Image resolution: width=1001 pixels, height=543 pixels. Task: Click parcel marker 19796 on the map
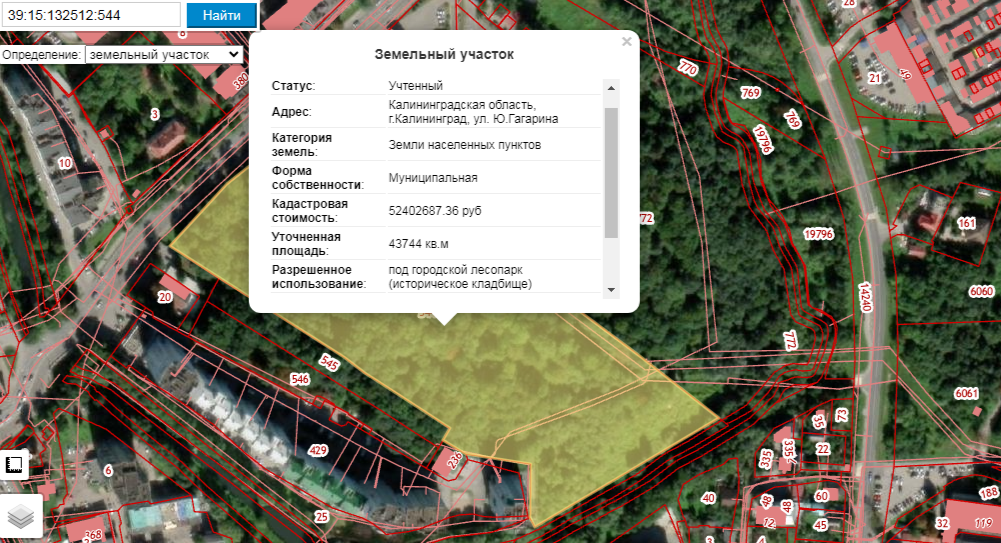(x=817, y=234)
